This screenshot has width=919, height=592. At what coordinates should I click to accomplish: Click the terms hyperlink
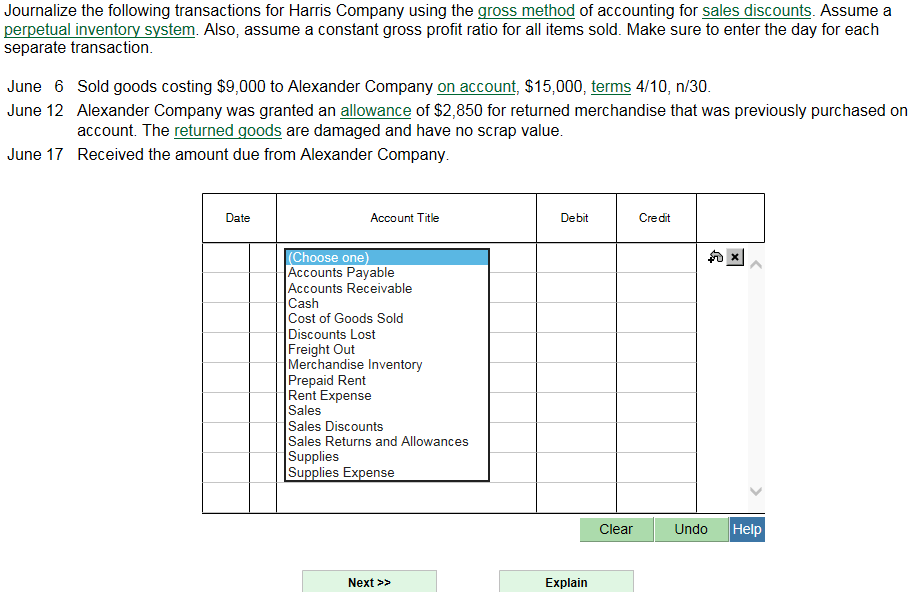[x=611, y=86]
